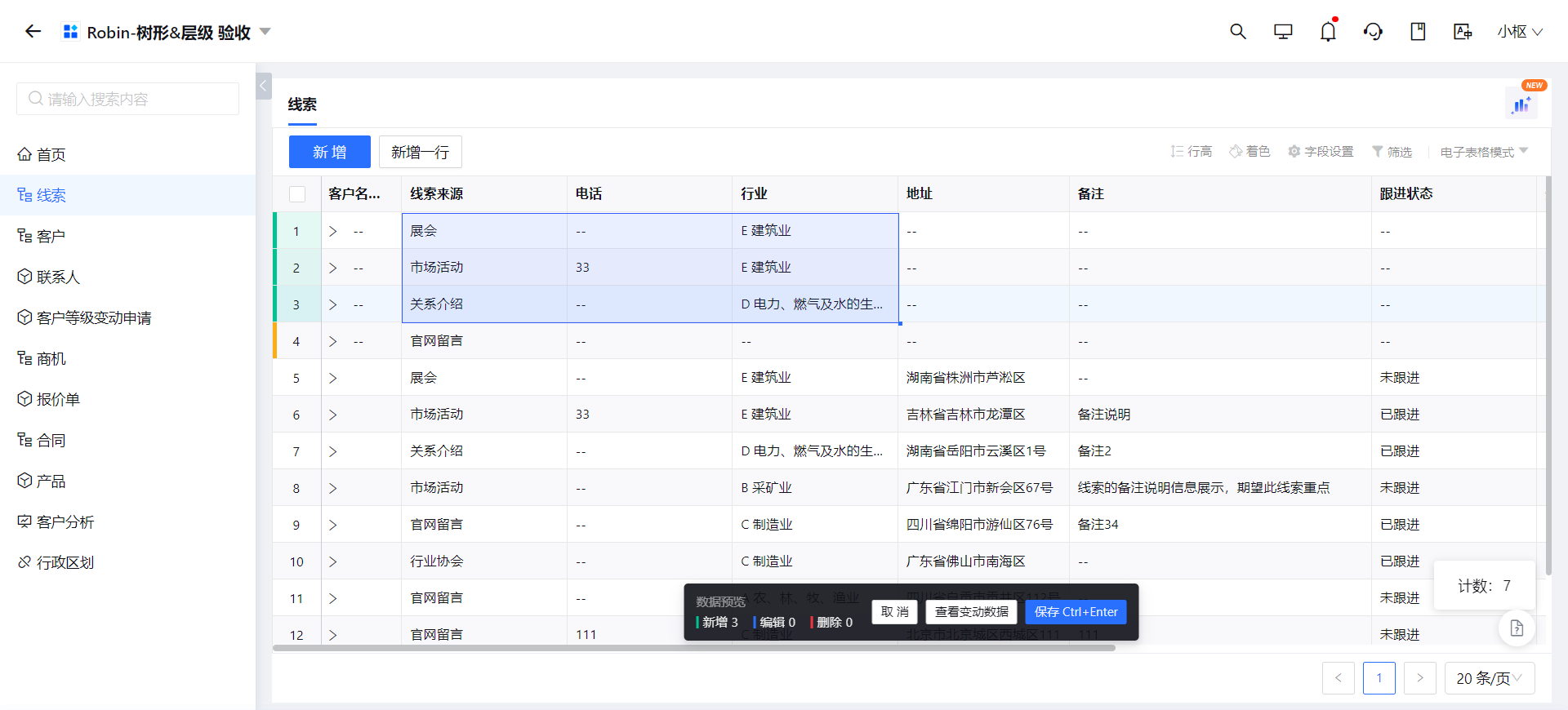
Task: Click the horizontal table scrollbar
Action: [x=694, y=648]
